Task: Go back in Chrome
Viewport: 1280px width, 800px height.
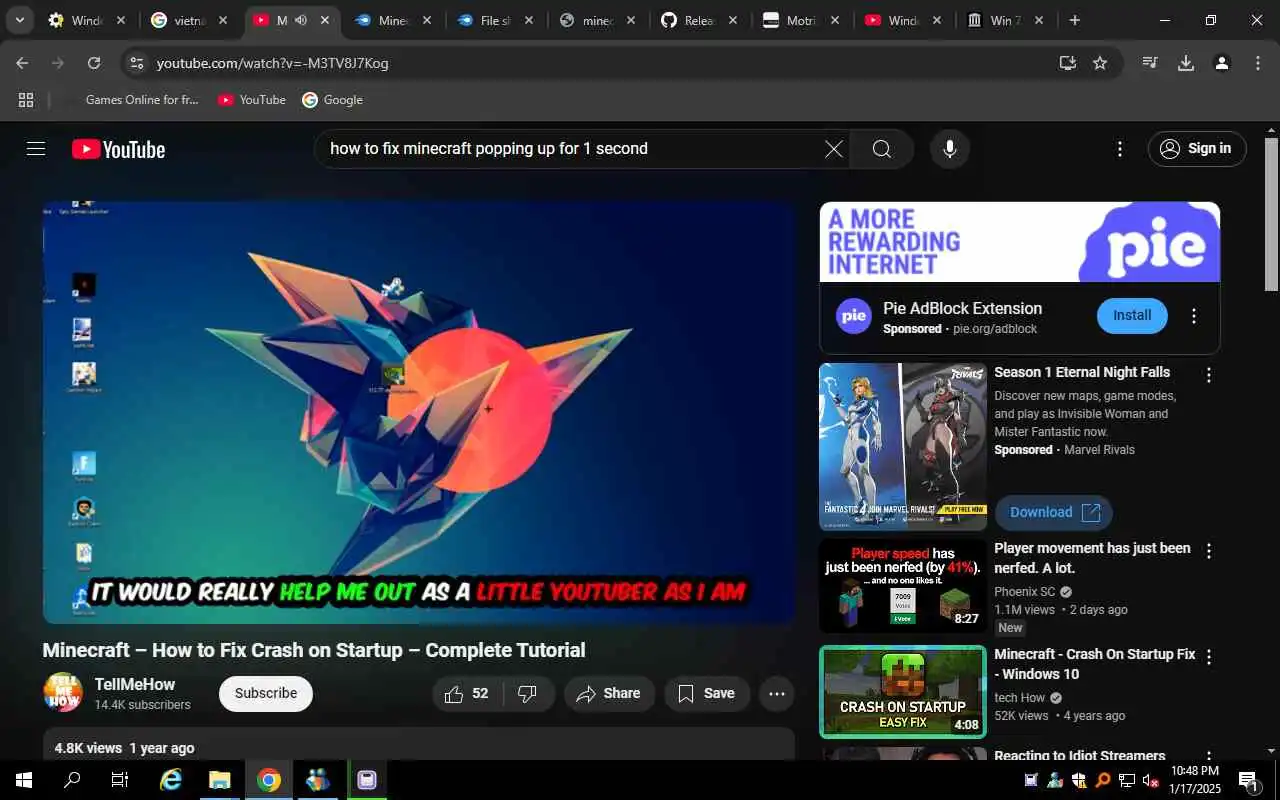Action: 22,63
